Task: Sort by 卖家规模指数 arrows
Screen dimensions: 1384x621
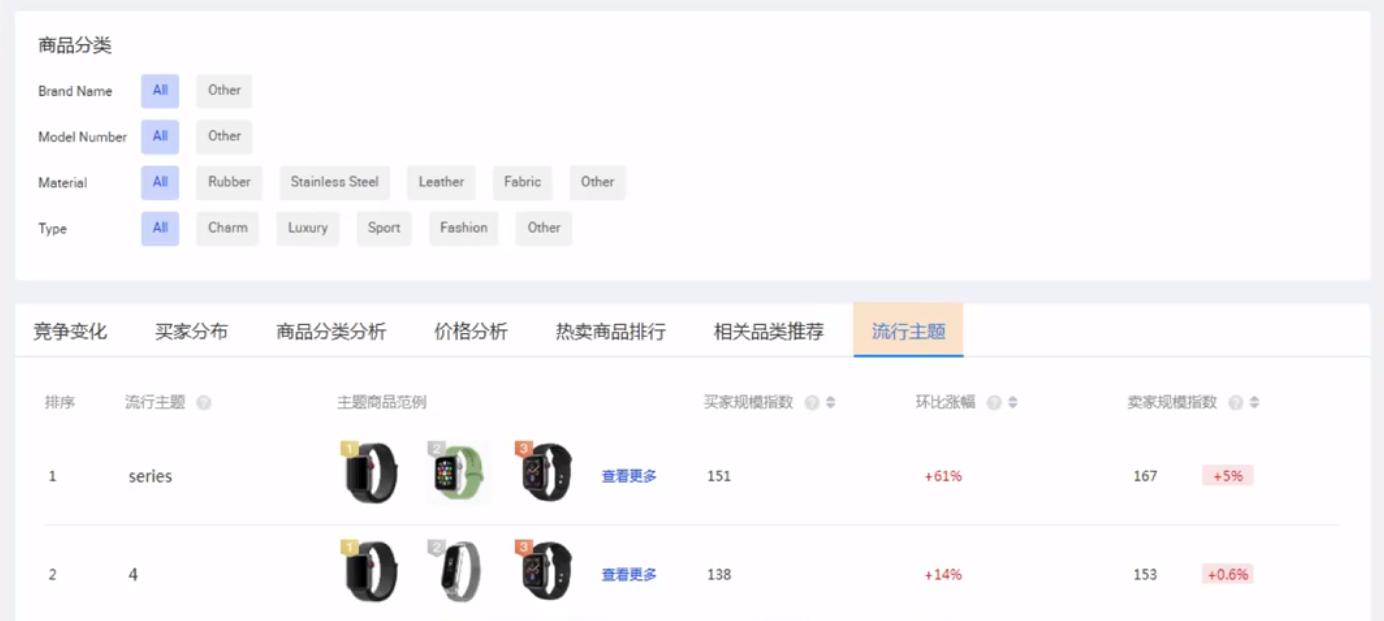Action: 1255,403
